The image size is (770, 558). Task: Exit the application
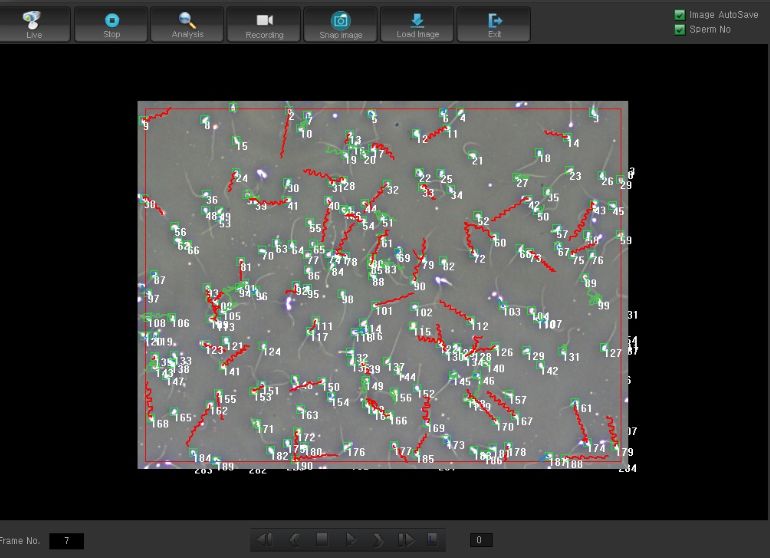[x=494, y=24]
